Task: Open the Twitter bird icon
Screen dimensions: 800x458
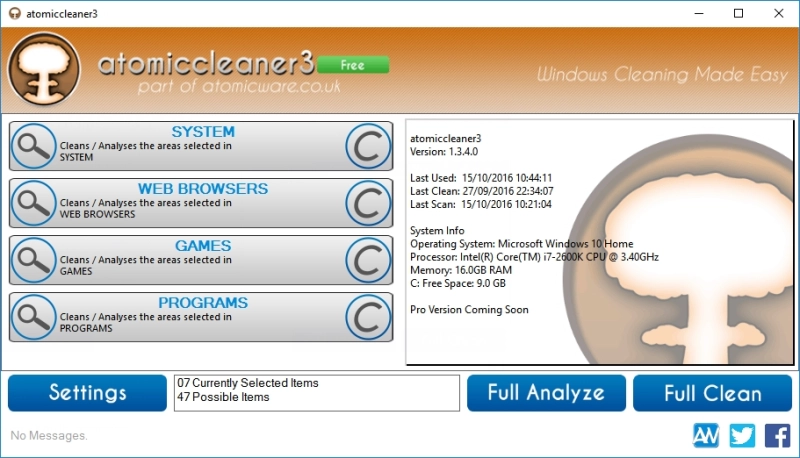Action: tap(742, 436)
